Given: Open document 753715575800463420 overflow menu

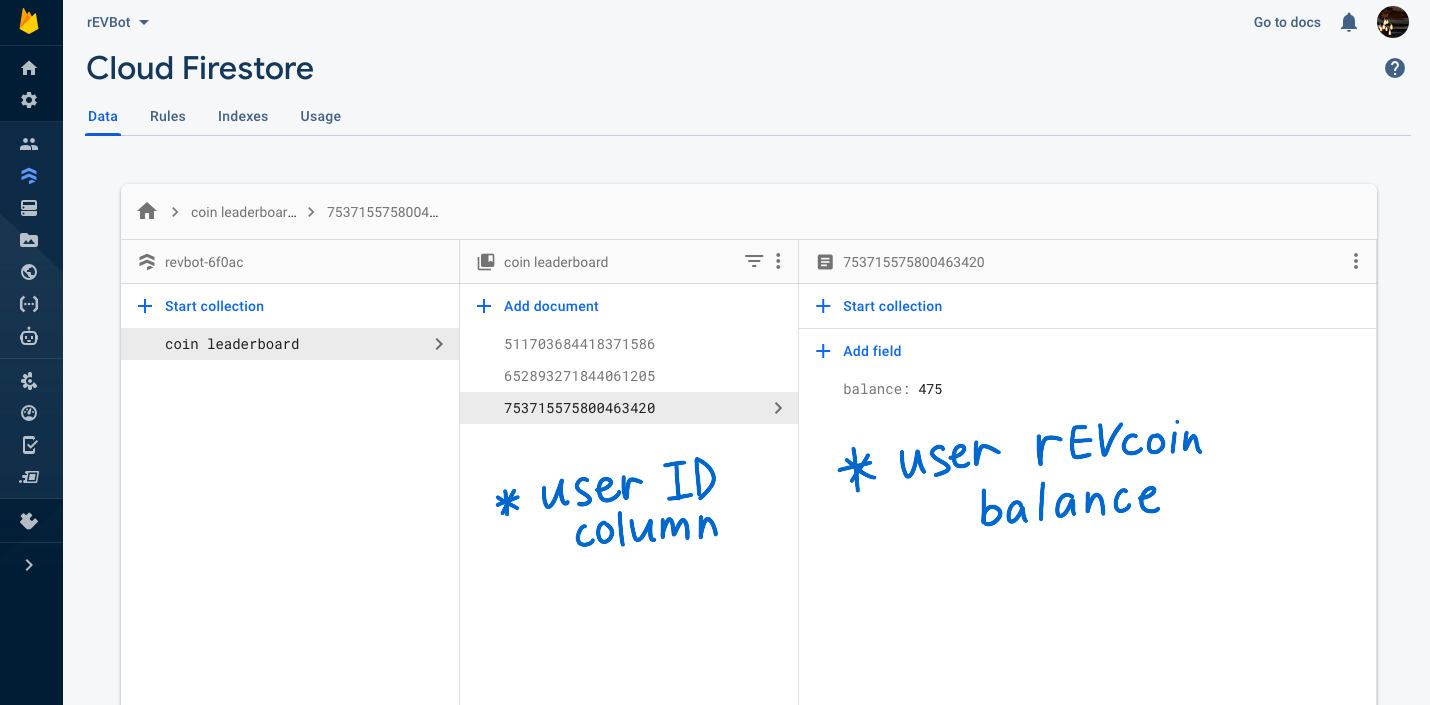Looking at the screenshot, I should (1356, 261).
